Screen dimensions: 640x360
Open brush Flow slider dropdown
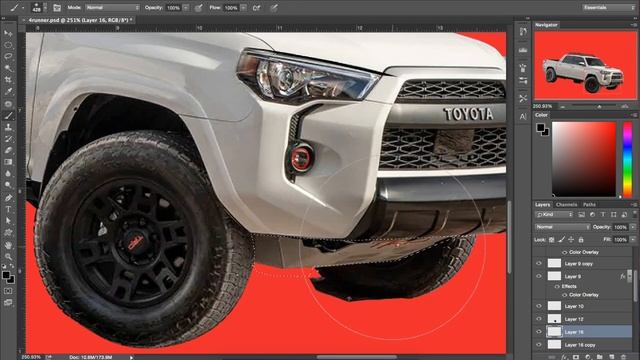(244, 8)
